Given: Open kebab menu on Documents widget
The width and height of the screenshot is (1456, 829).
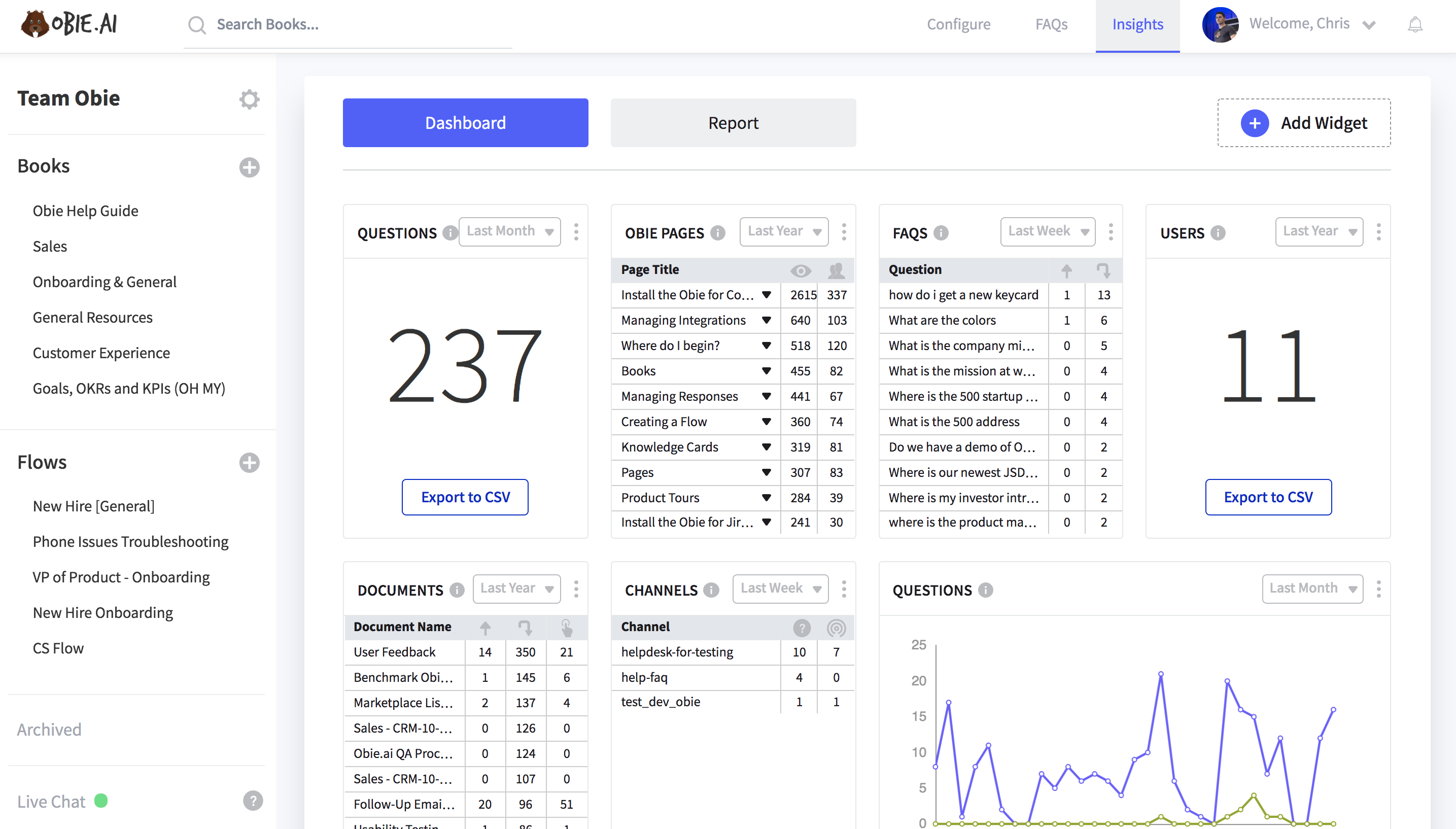Looking at the screenshot, I should coord(576,589).
